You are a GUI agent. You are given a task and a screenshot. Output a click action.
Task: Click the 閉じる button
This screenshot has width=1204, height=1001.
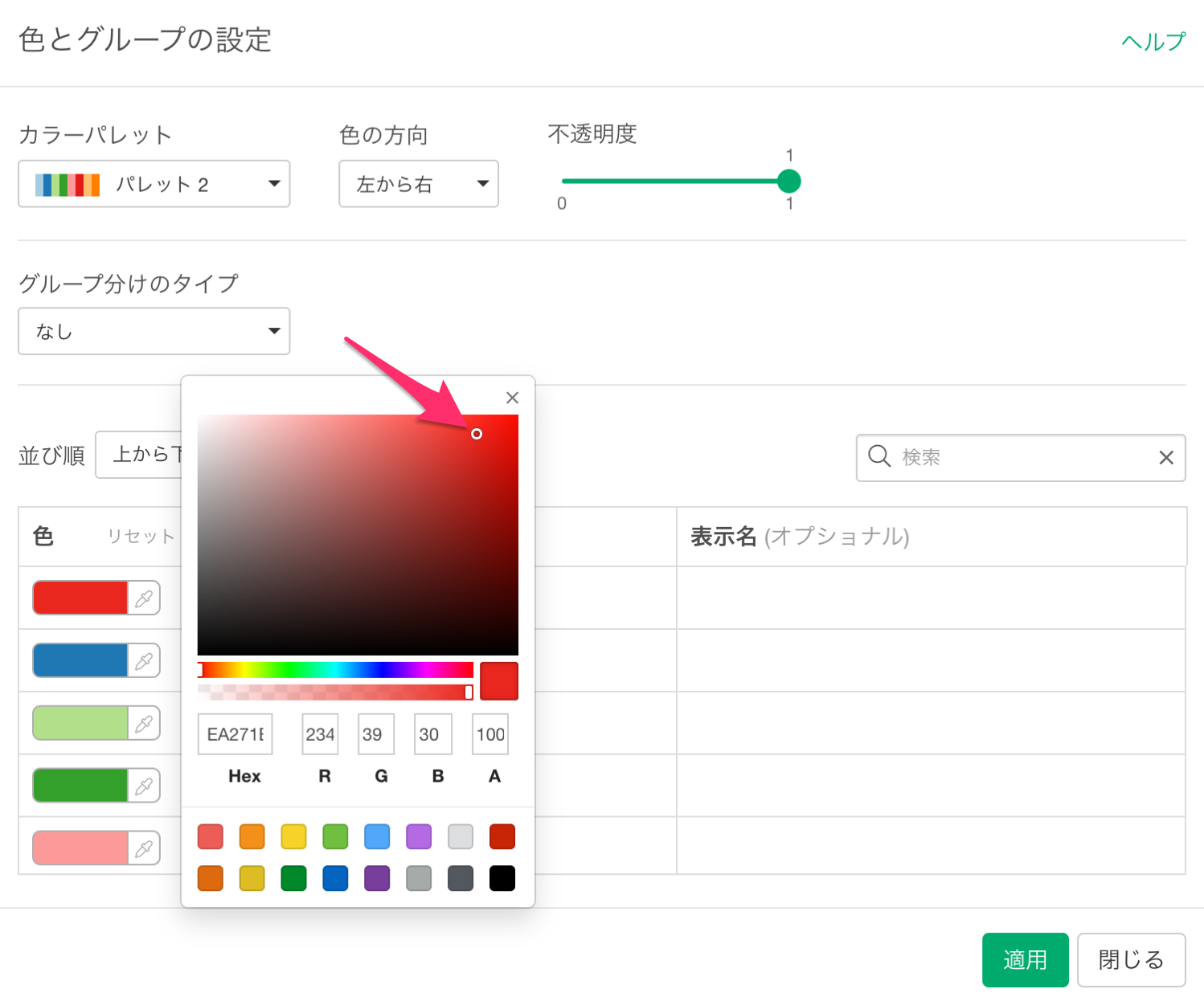pyautogui.click(x=1132, y=960)
